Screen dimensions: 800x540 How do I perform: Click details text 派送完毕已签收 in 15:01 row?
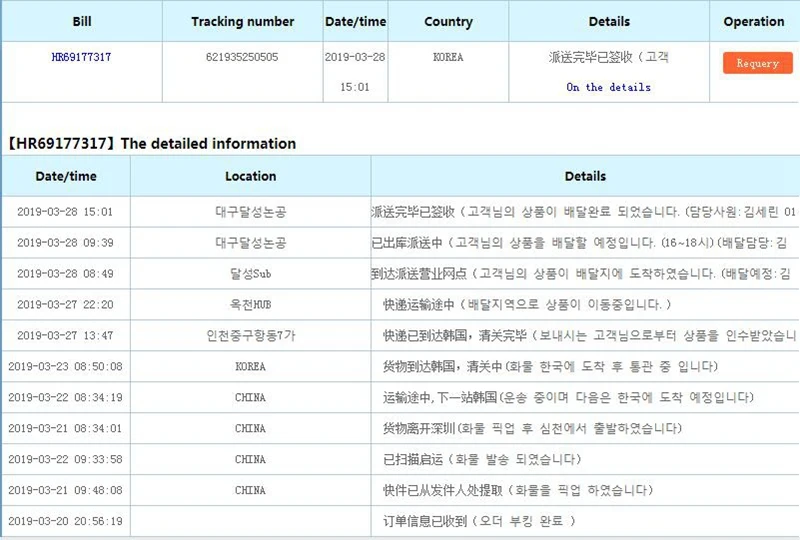[x=413, y=212]
